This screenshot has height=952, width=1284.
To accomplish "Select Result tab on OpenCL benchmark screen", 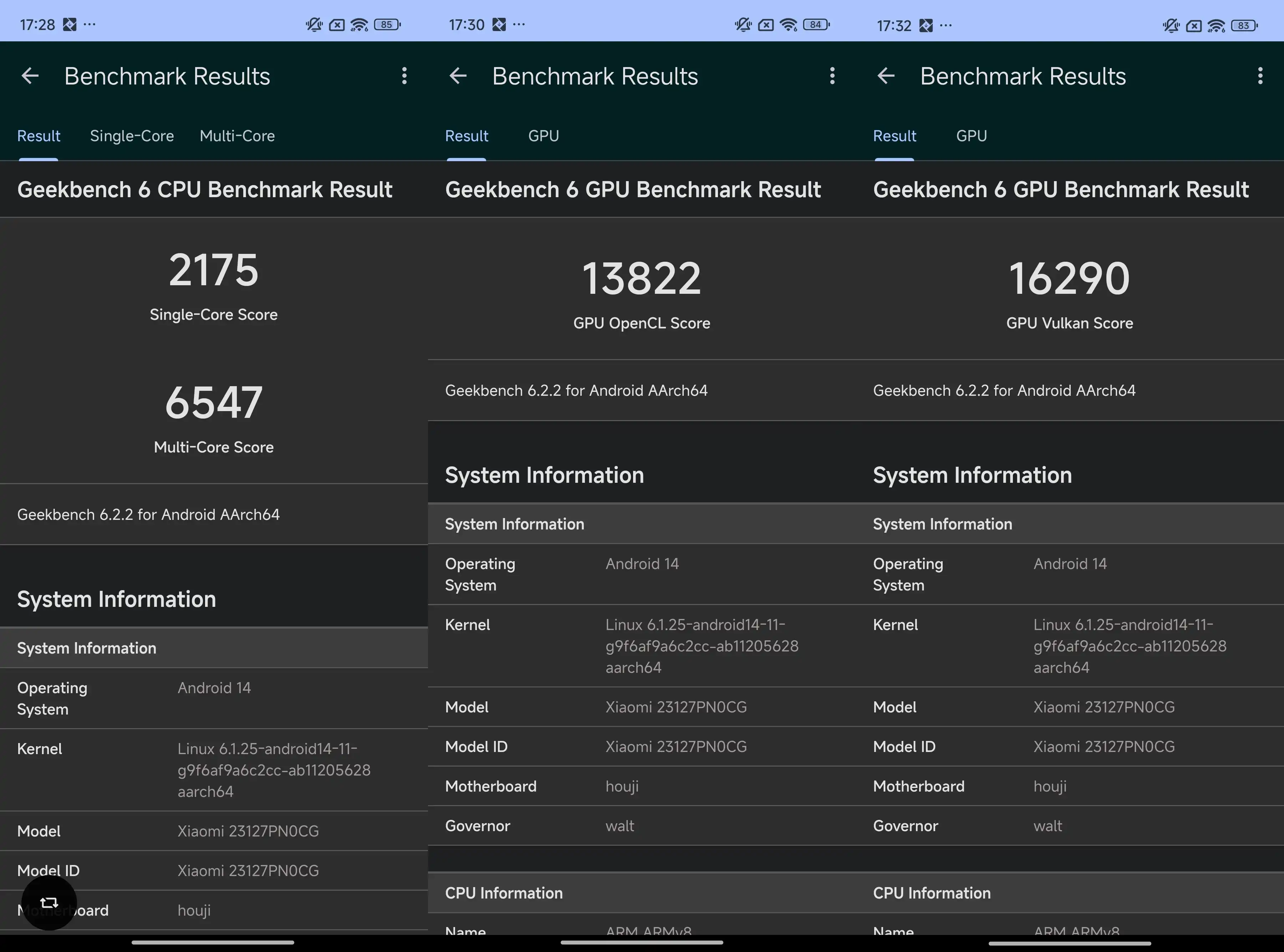I will click(x=467, y=136).
